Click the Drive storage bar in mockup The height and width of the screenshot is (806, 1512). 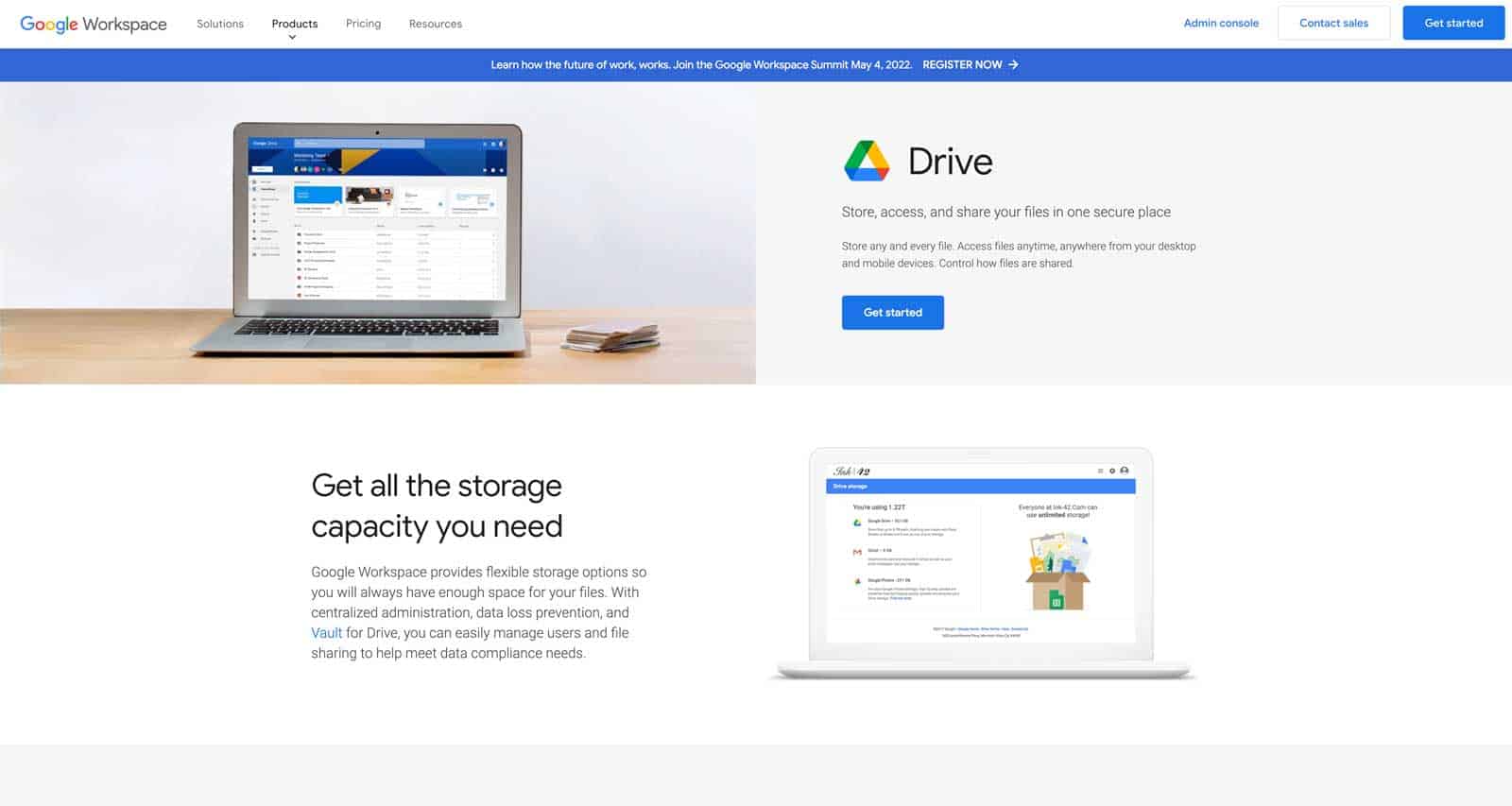tap(981, 486)
